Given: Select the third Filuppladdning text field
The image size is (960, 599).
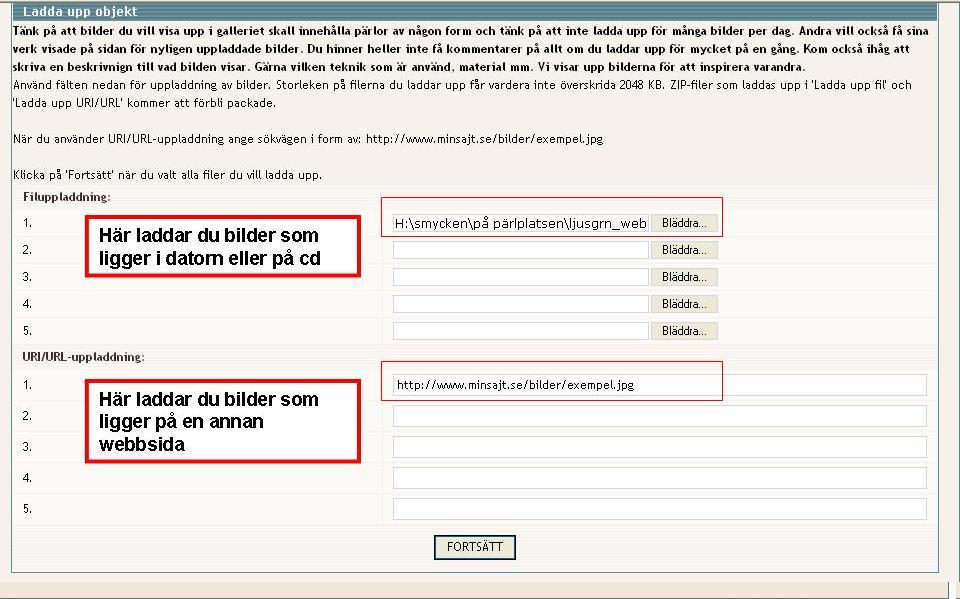Looking at the screenshot, I should pos(520,277).
